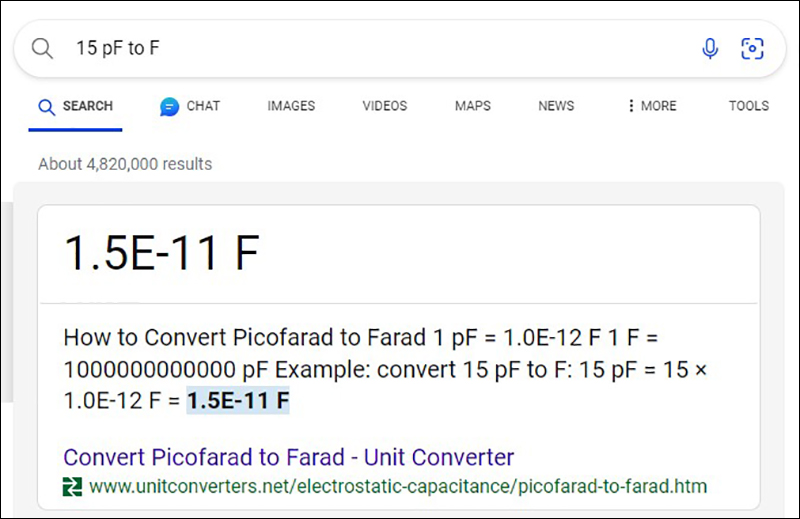This screenshot has width=800, height=519.
Task: Switch to the IMAGES tab
Action: pos(291,106)
